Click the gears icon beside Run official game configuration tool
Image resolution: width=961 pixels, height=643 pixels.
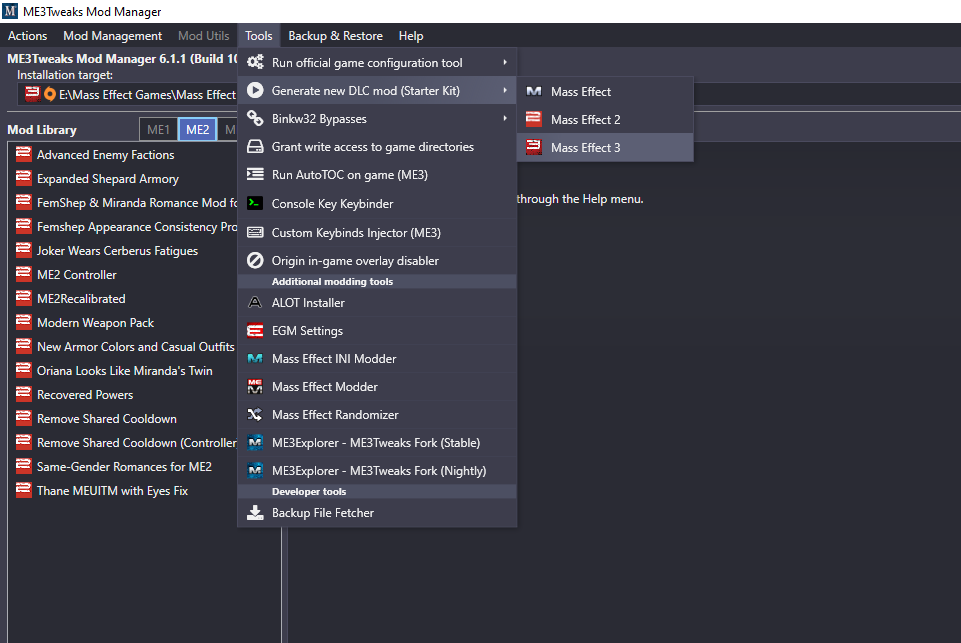255,63
